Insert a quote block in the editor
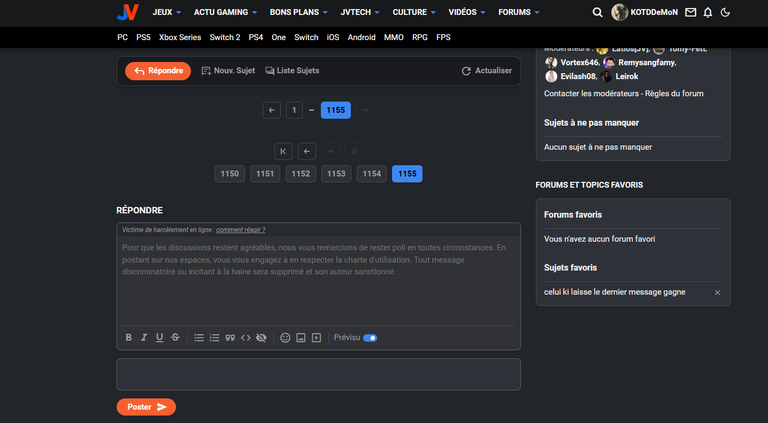 coord(230,338)
